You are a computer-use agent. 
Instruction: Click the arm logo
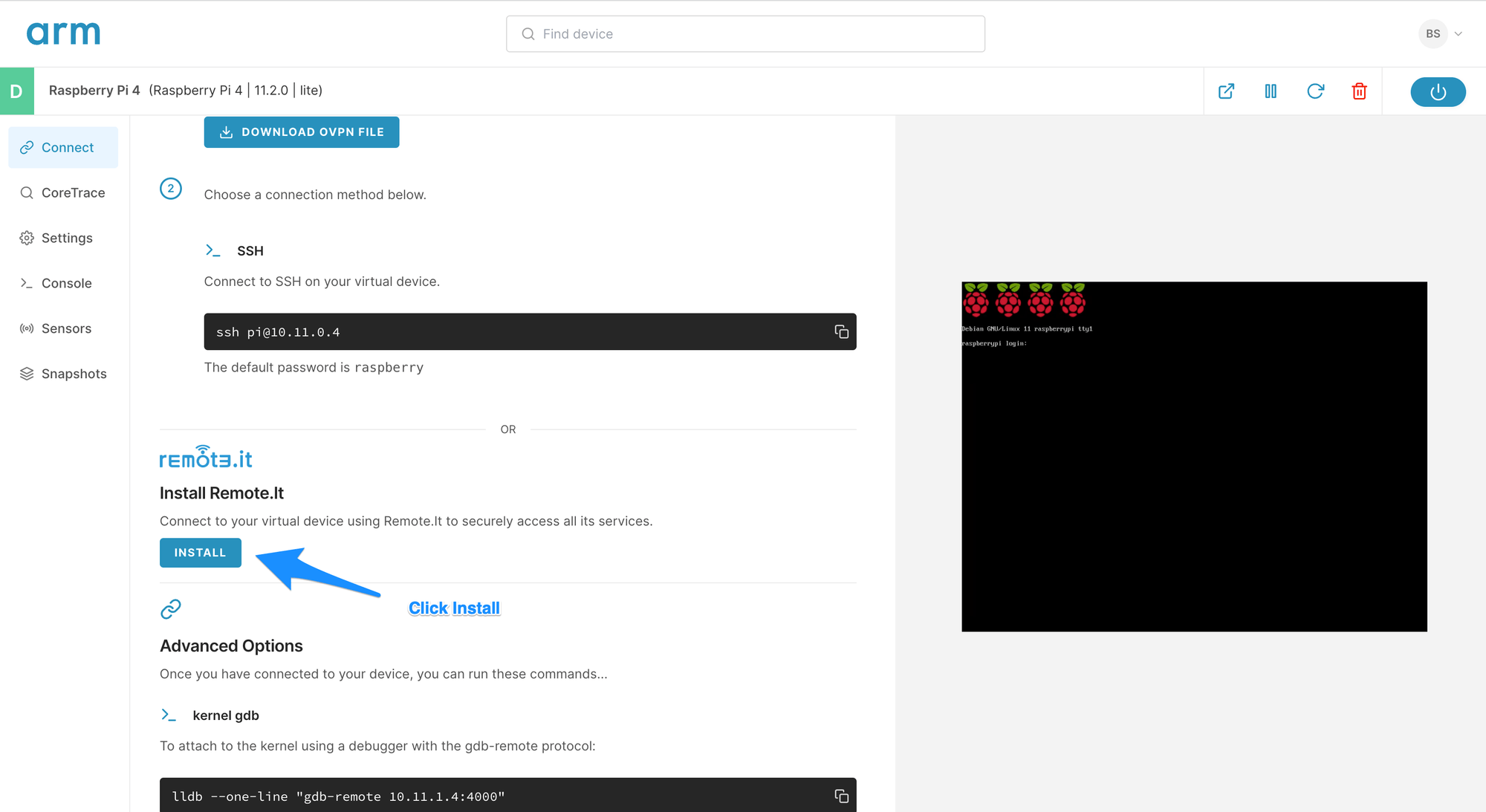point(63,33)
